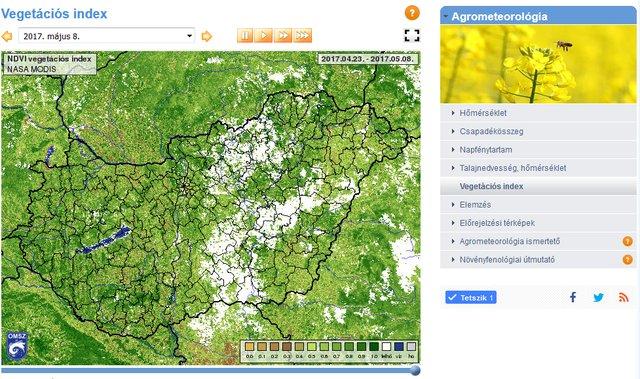The width and height of the screenshot is (640, 379).
Task: Go to next date with right arrow
Action: click(207, 36)
